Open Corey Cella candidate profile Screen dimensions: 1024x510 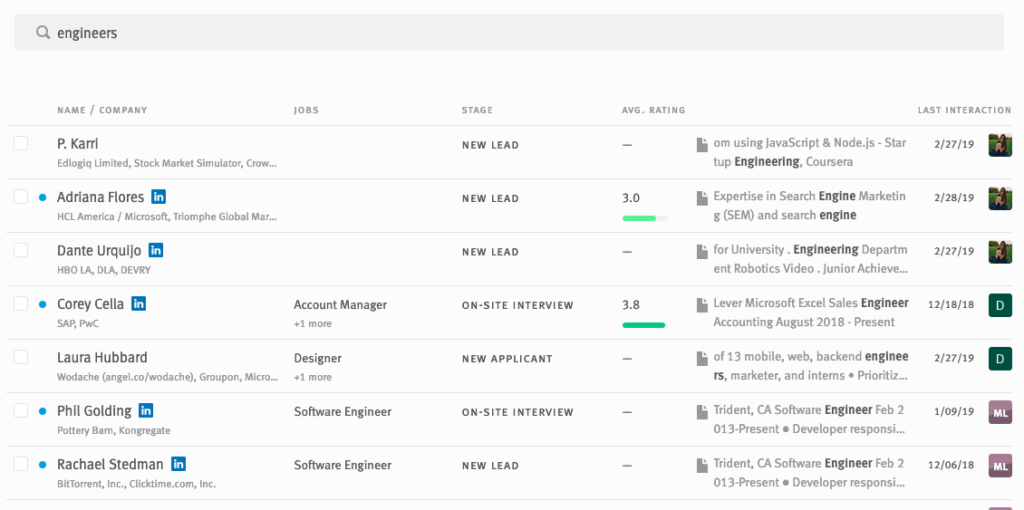click(90, 304)
